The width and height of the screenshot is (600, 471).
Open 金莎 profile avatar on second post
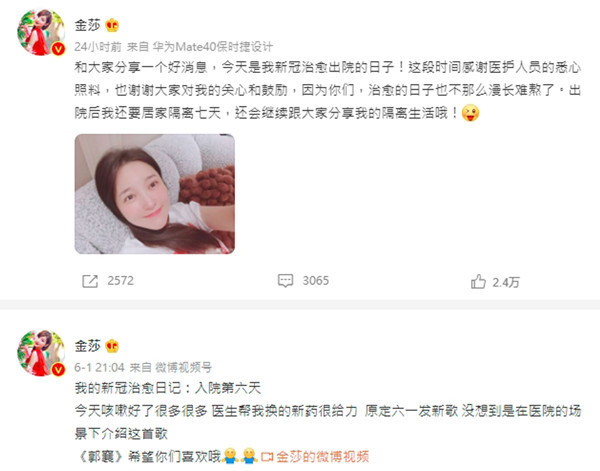[41, 353]
